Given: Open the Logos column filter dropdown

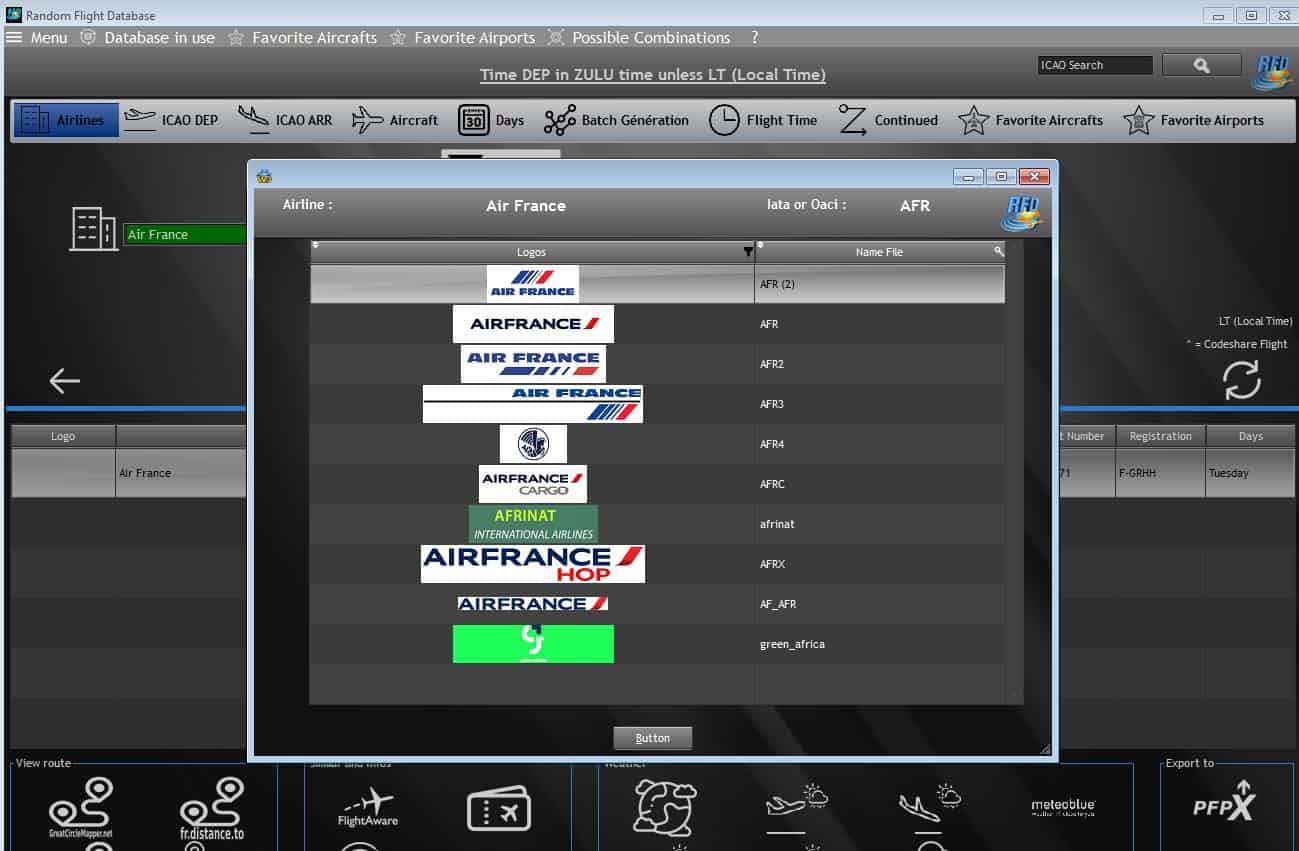Looking at the screenshot, I should click(747, 252).
